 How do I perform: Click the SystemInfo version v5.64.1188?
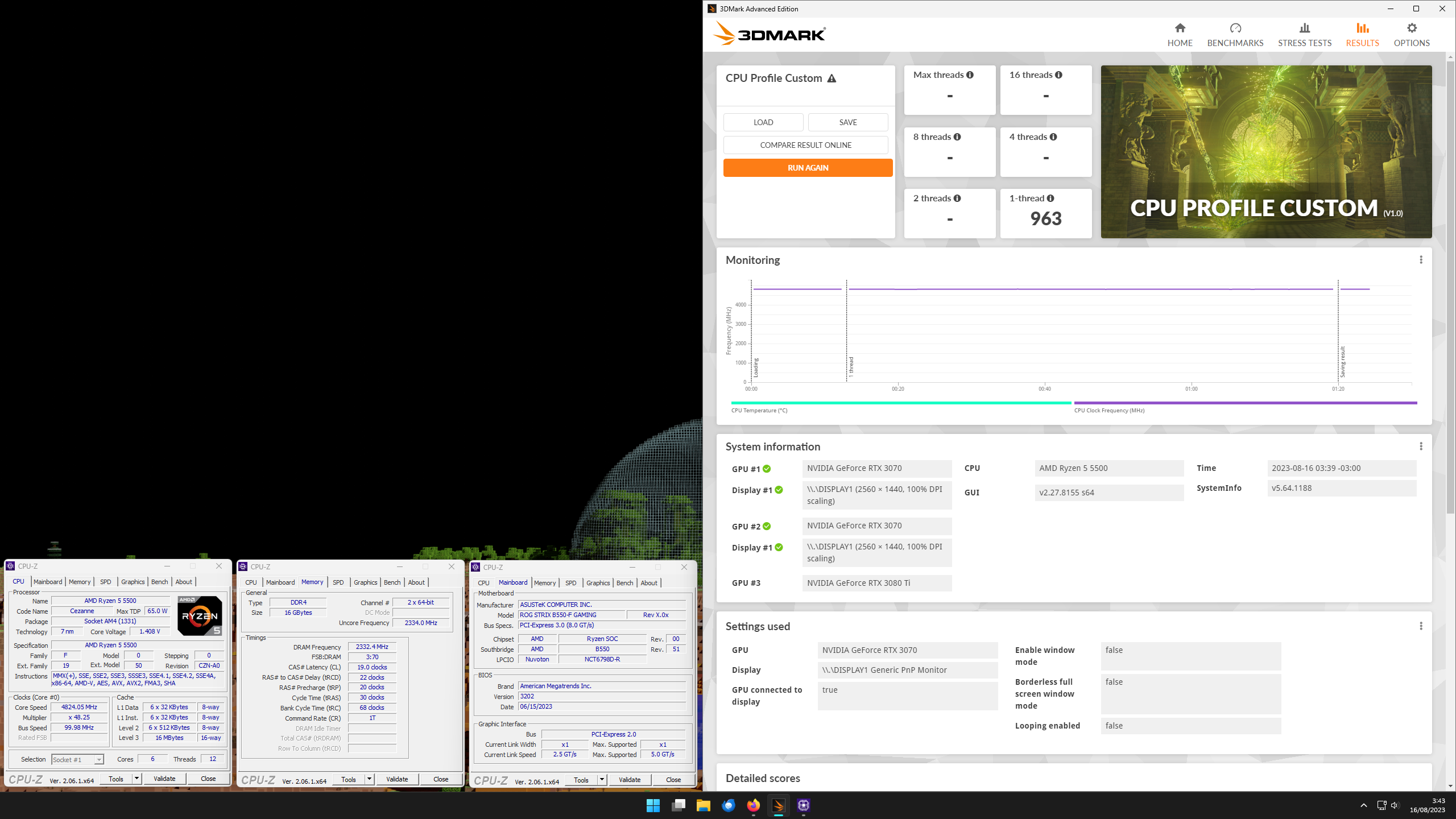[1342, 488]
